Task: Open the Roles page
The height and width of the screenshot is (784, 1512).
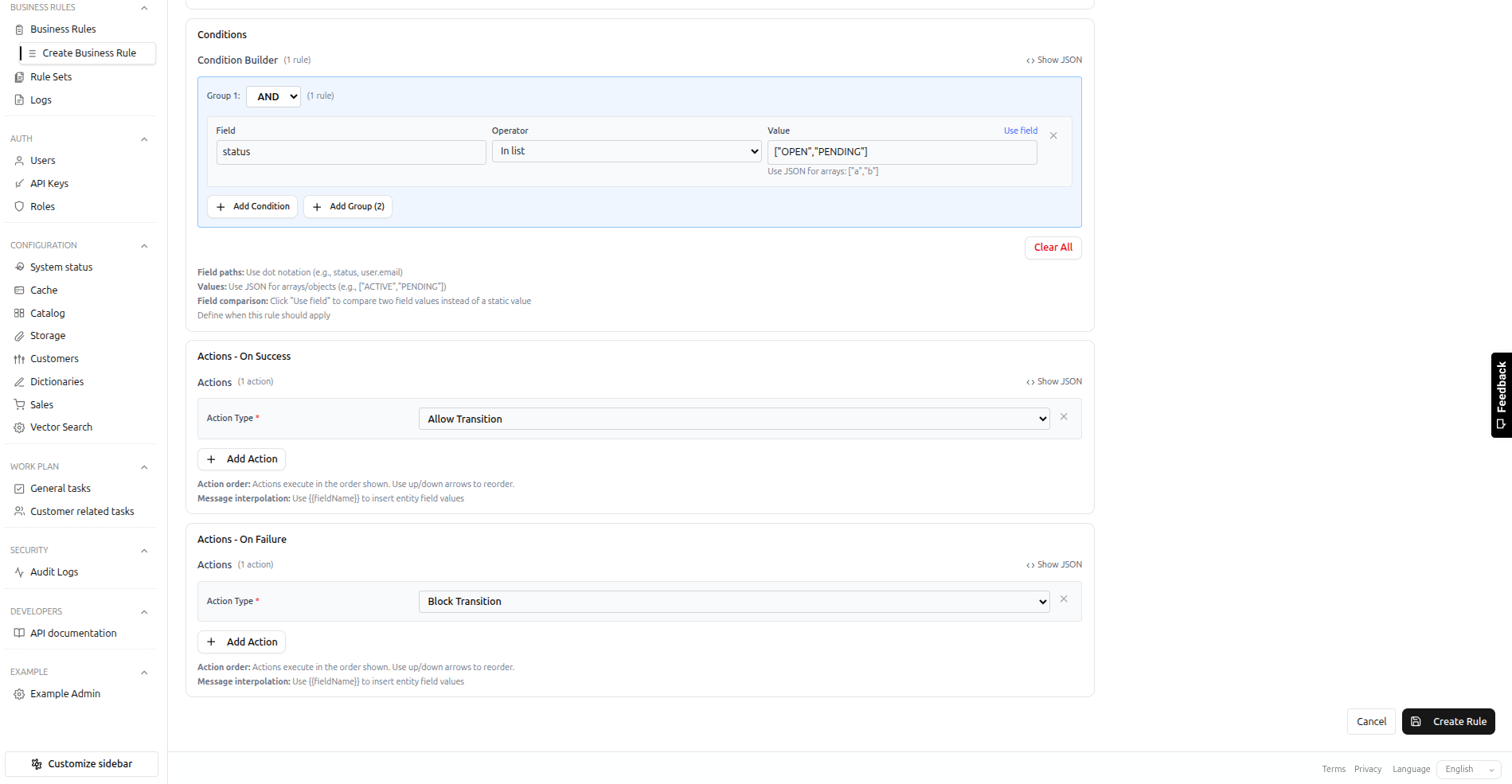Action: point(44,206)
